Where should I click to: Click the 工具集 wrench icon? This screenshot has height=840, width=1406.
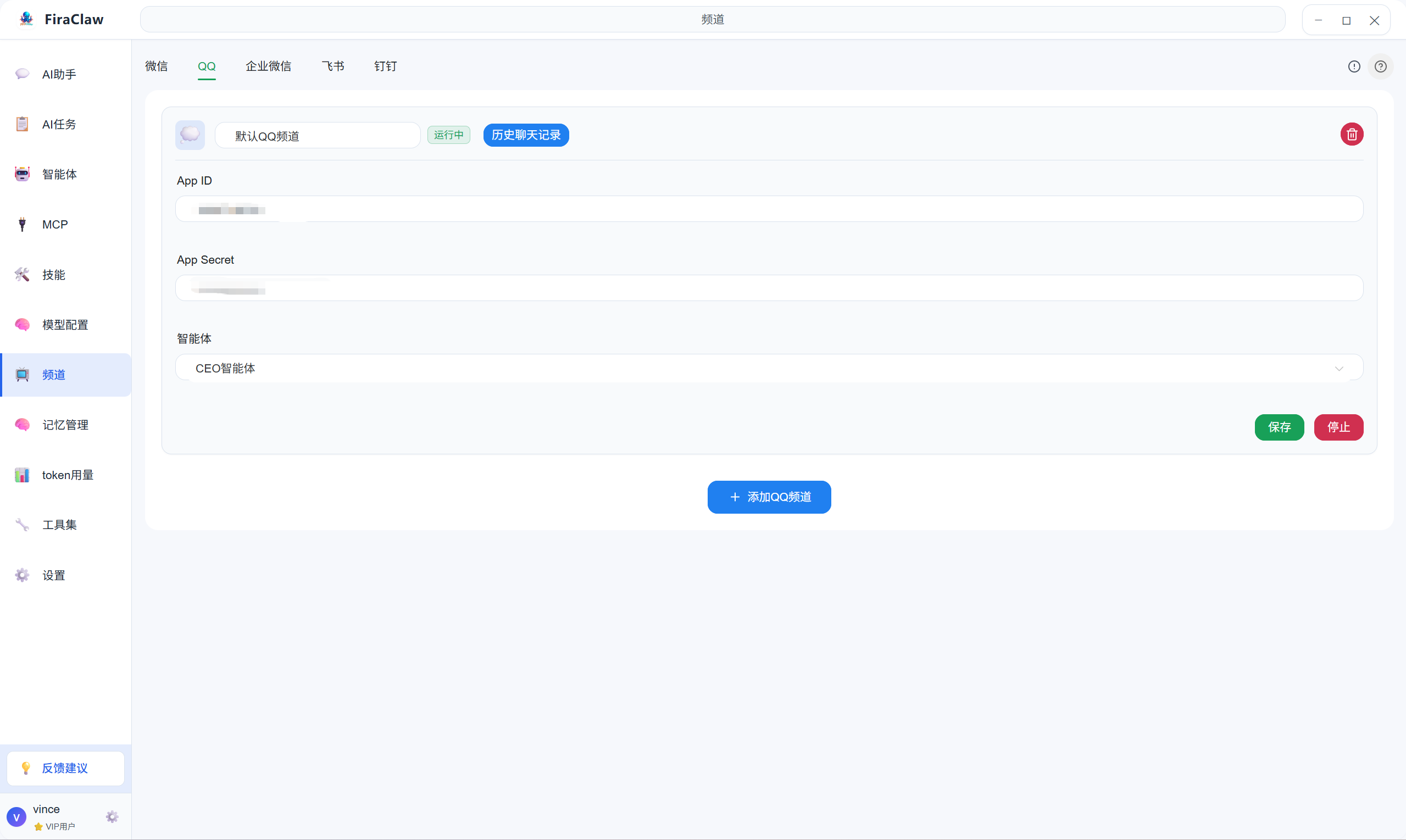pos(22,525)
